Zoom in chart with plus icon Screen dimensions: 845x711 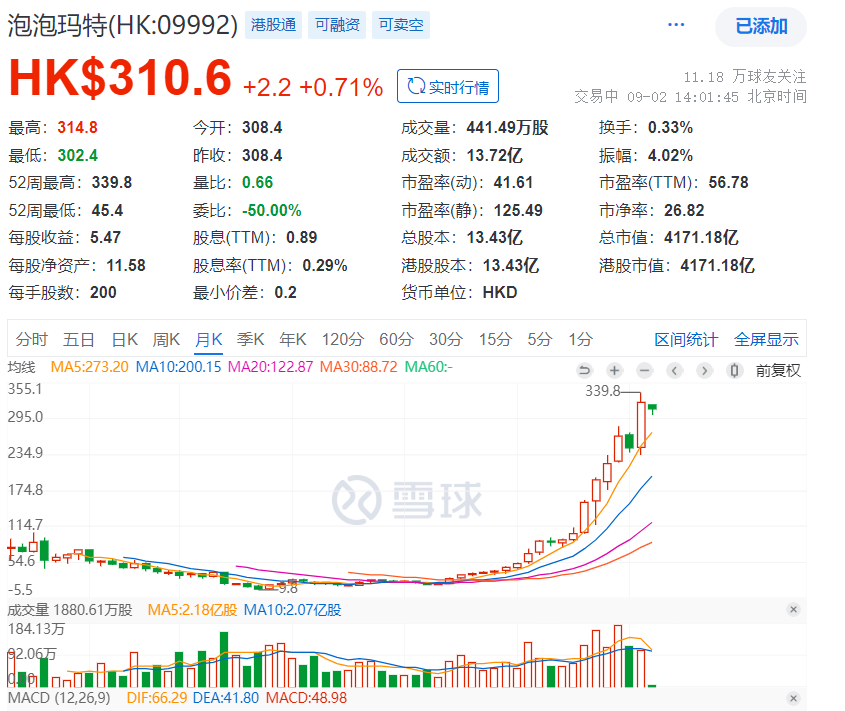pyautogui.click(x=614, y=370)
